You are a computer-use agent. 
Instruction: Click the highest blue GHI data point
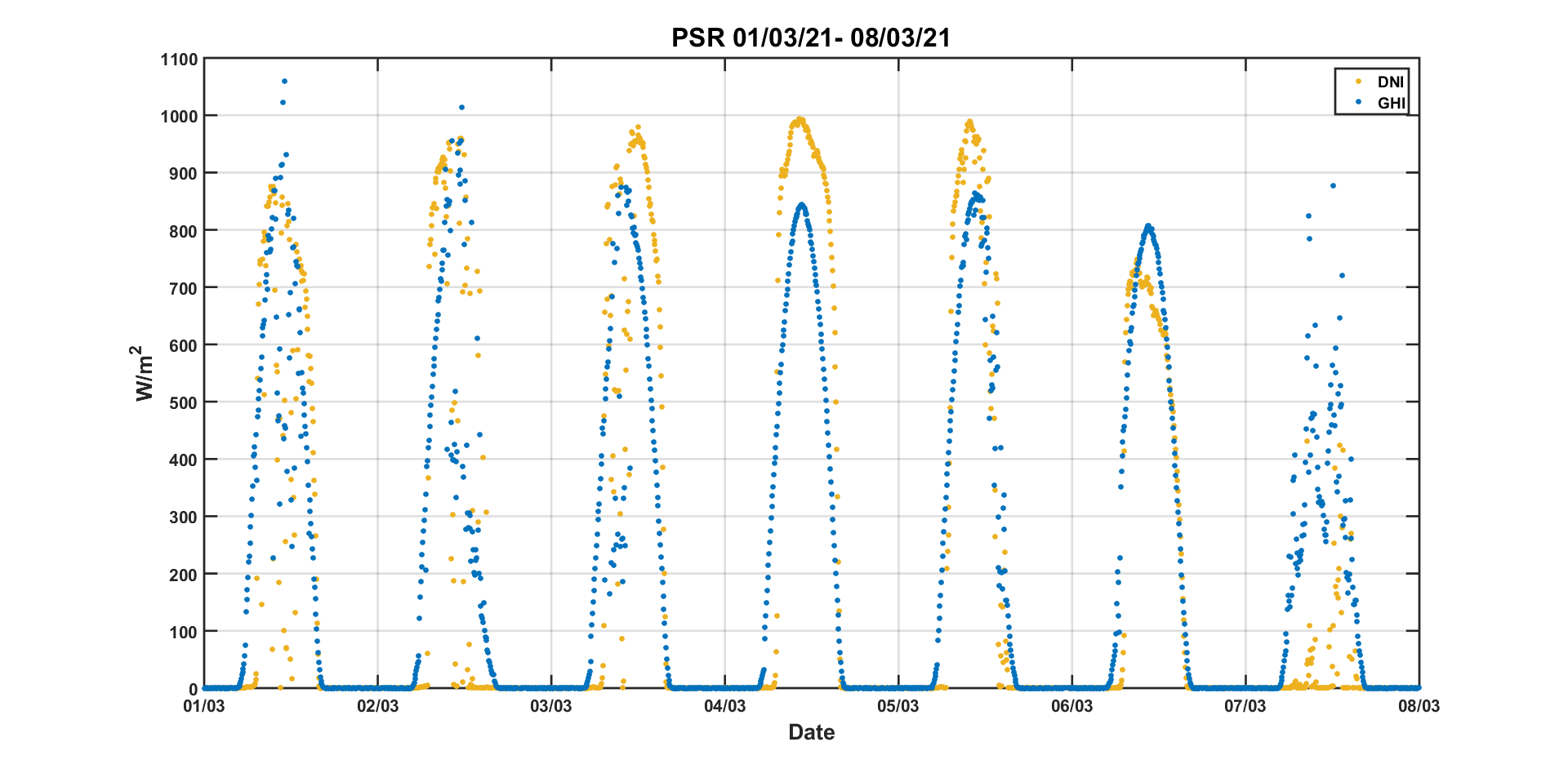coord(284,81)
